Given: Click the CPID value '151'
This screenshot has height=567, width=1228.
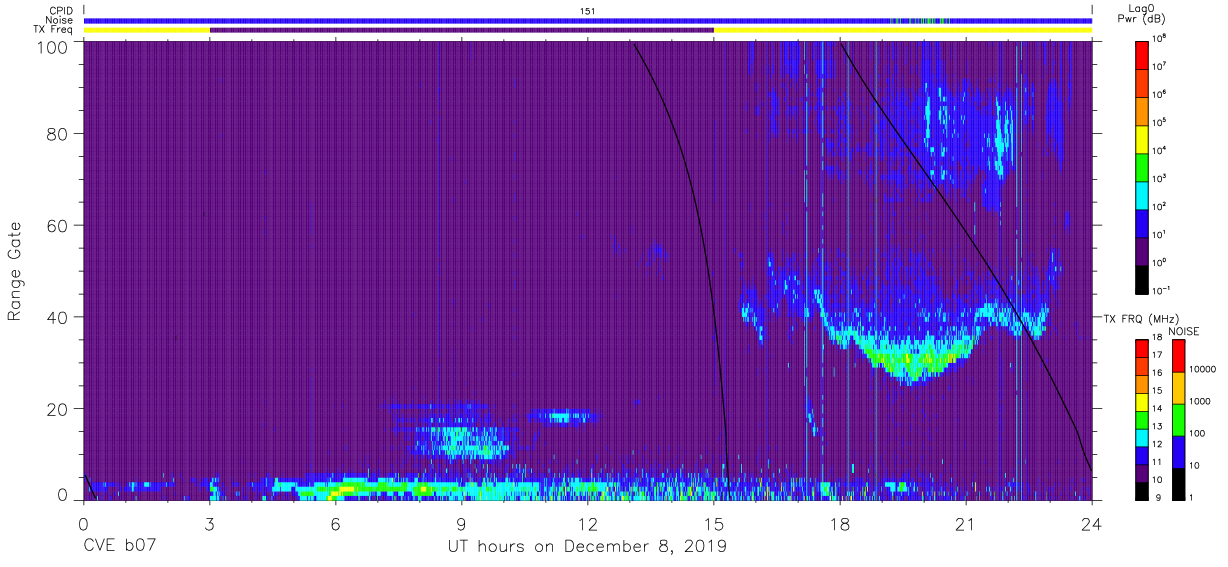Looking at the screenshot, I should click(588, 10).
